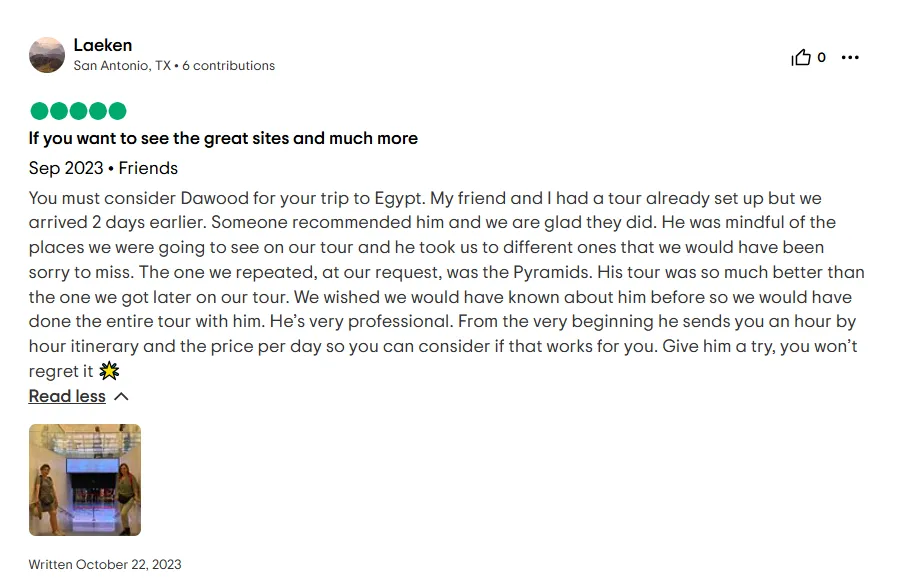Collapse review using the upward chevron
This screenshot has height=579, width=897.
pyautogui.click(x=121, y=396)
